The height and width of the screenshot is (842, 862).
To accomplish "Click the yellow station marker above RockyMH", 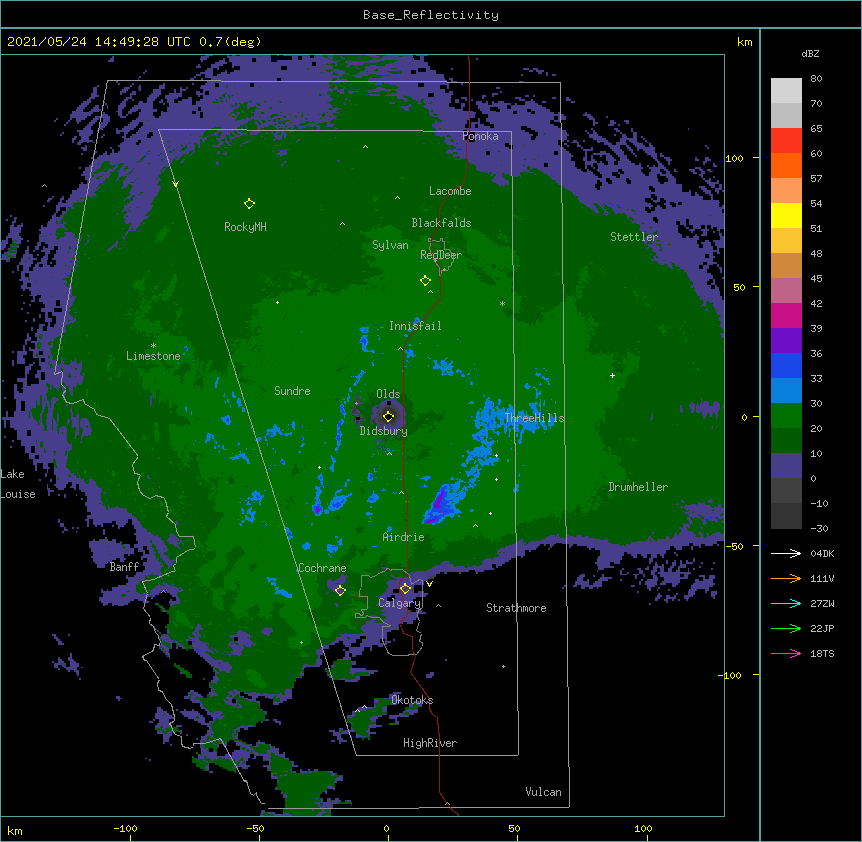I will [x=249, y=203].
